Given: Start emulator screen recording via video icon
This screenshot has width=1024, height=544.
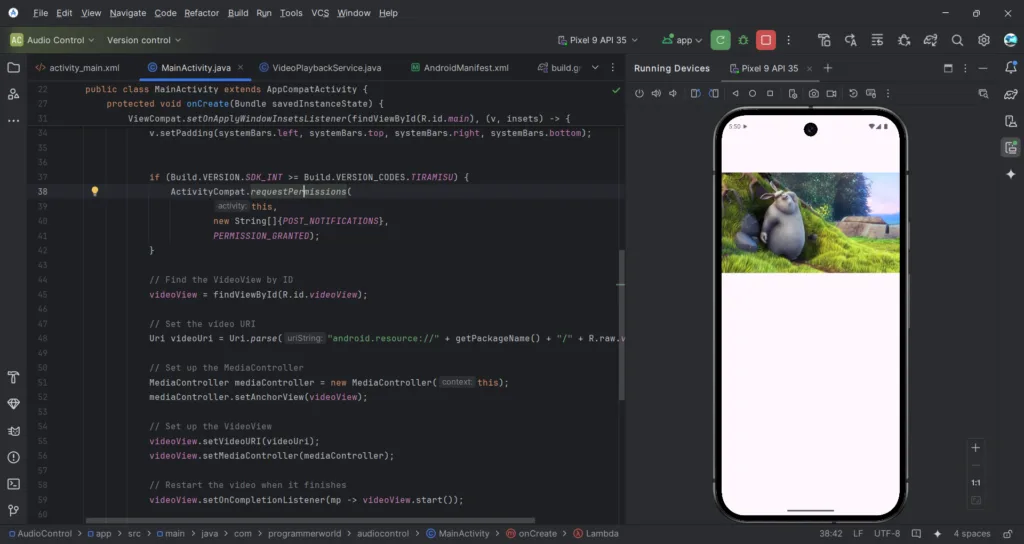Looking at the screenshot, I should click(832, 93).
